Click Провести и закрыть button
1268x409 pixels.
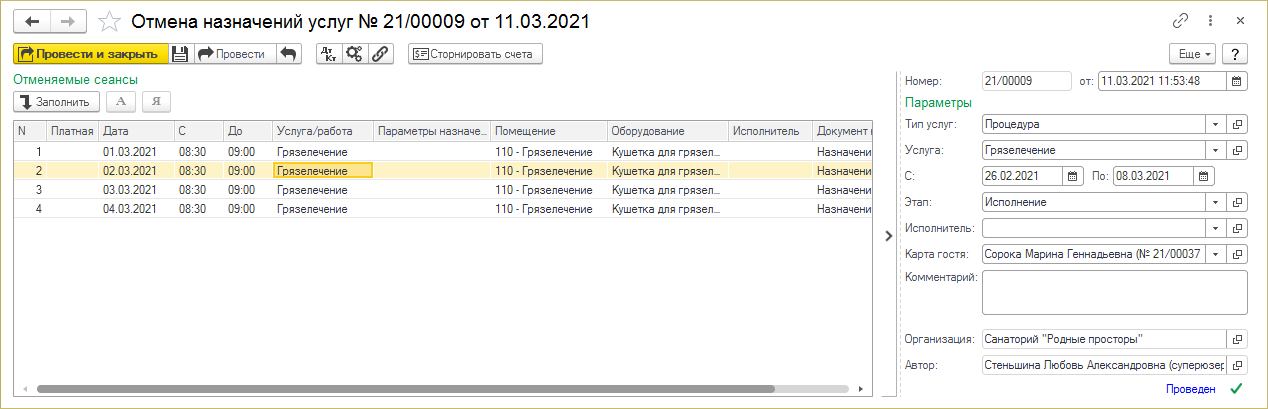click(x=90, y=54)
